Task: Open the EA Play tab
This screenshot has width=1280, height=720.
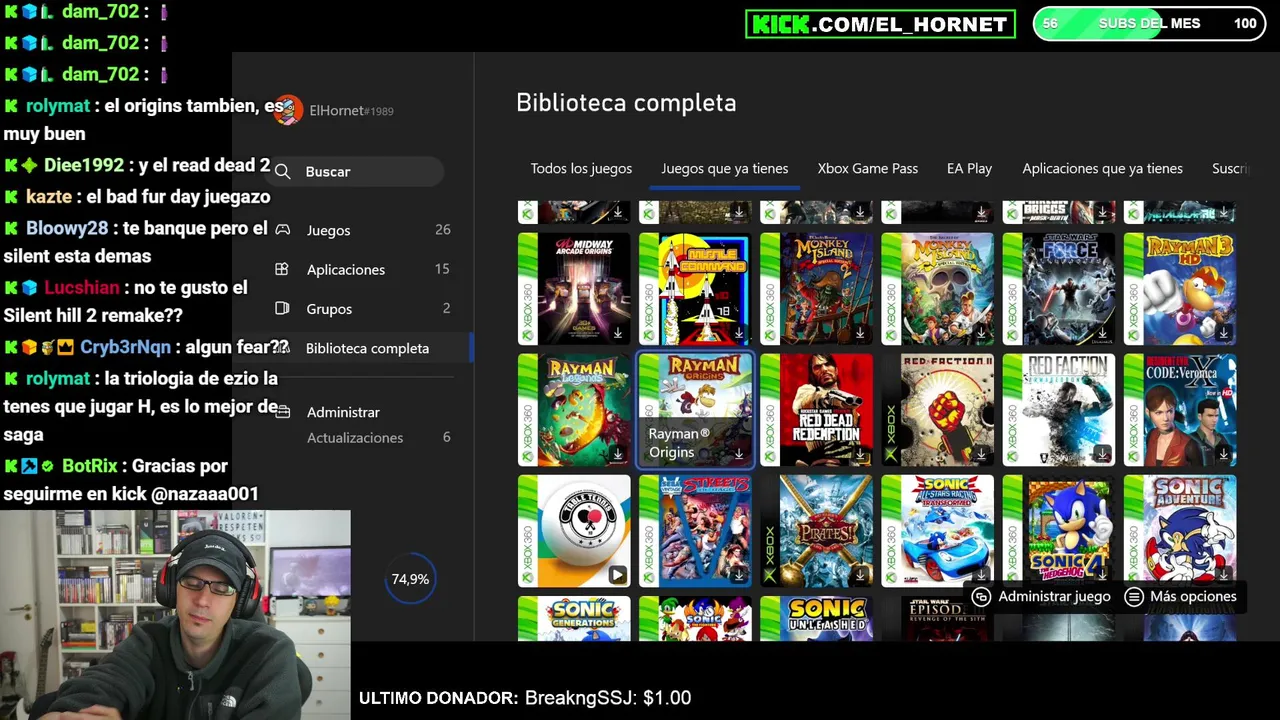Action: pos(969,168)
